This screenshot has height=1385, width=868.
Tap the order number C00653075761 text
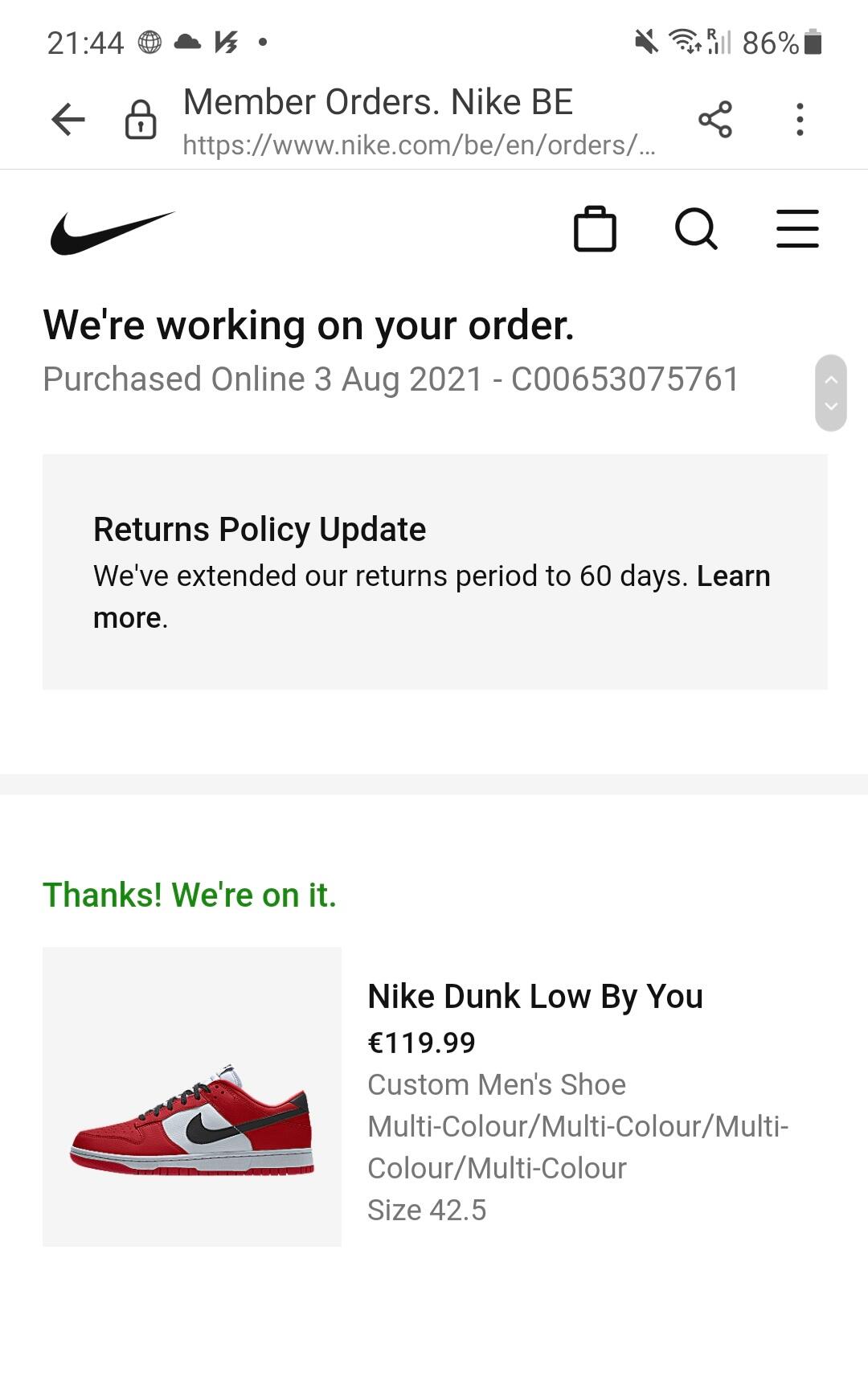(625, 379)
